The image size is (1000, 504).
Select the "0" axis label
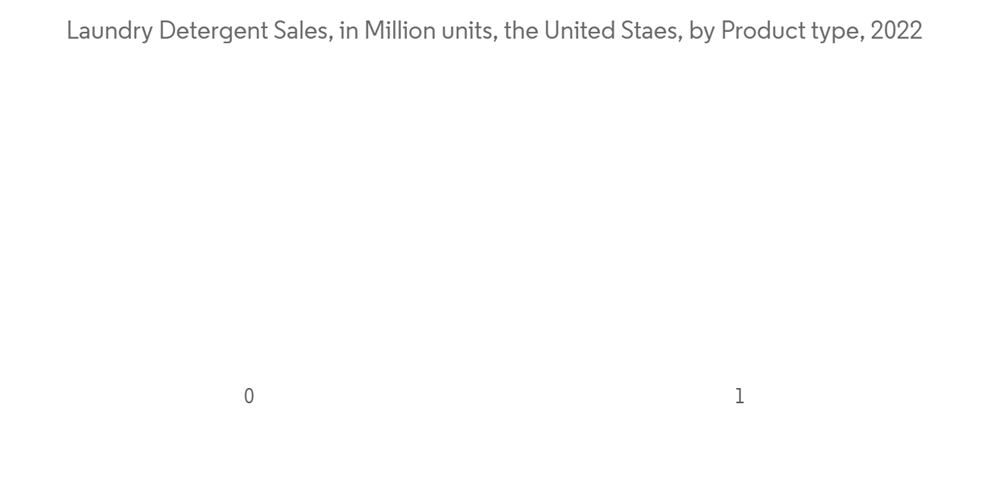click(x=249, y=396)
